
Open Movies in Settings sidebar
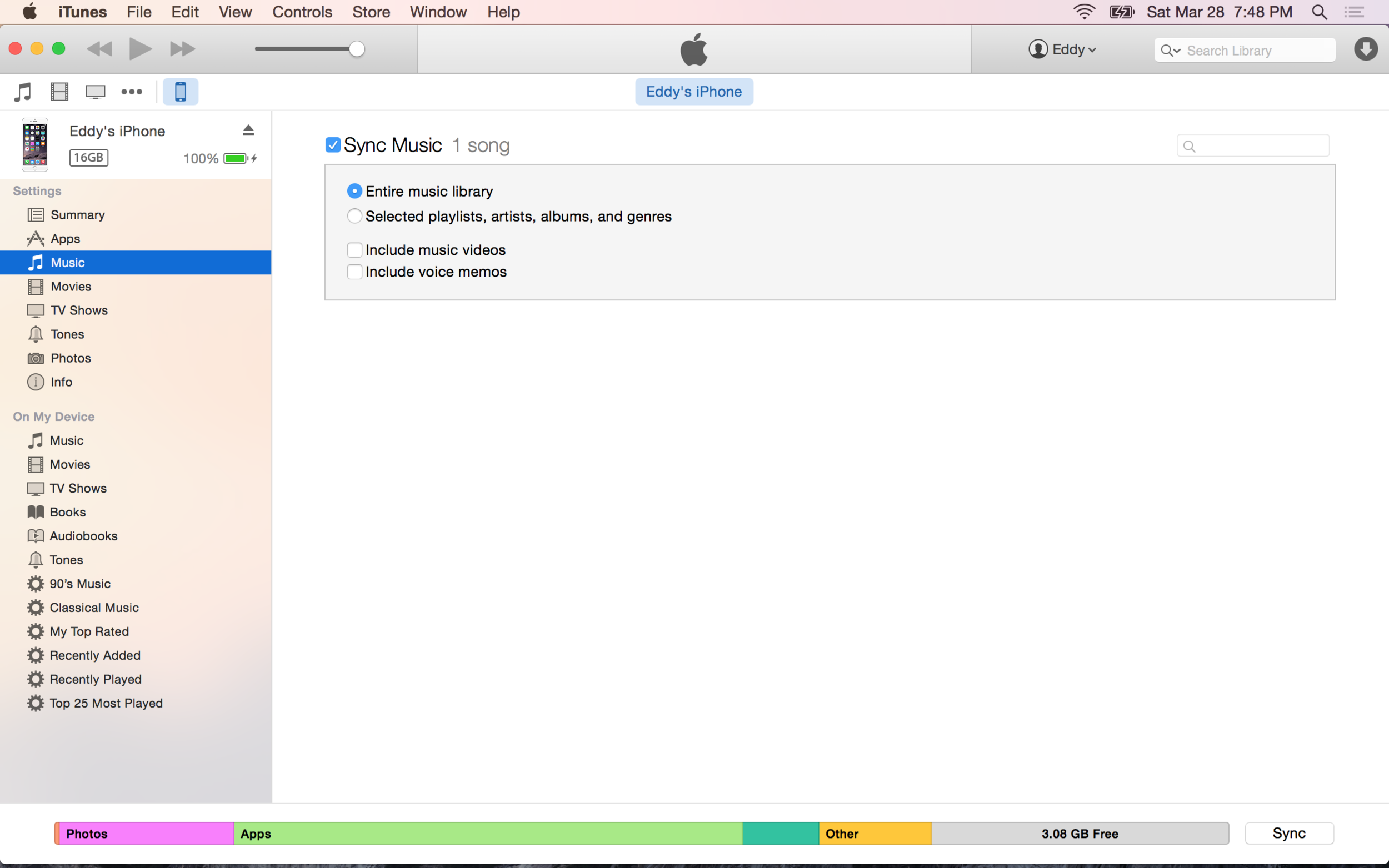point(136,287)
